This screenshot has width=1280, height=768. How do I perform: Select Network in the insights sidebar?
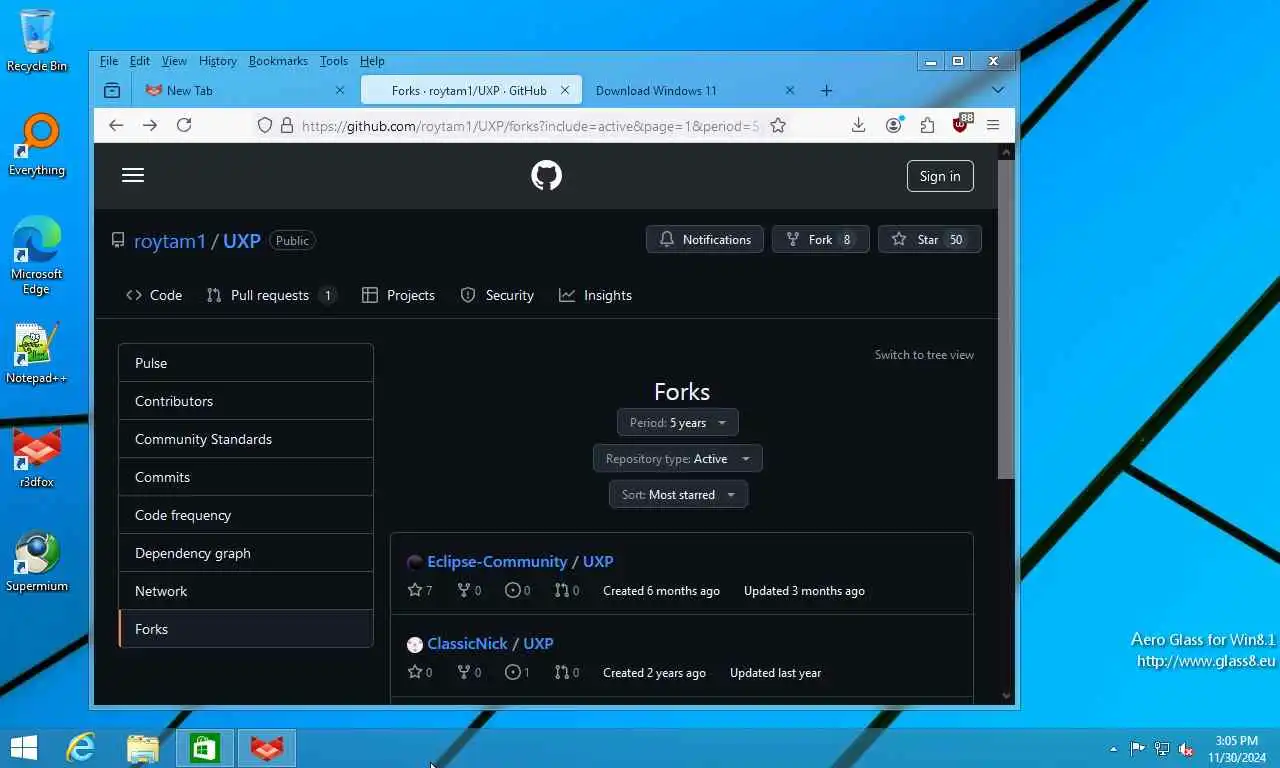pyautogui.click(x=246, y=591)
